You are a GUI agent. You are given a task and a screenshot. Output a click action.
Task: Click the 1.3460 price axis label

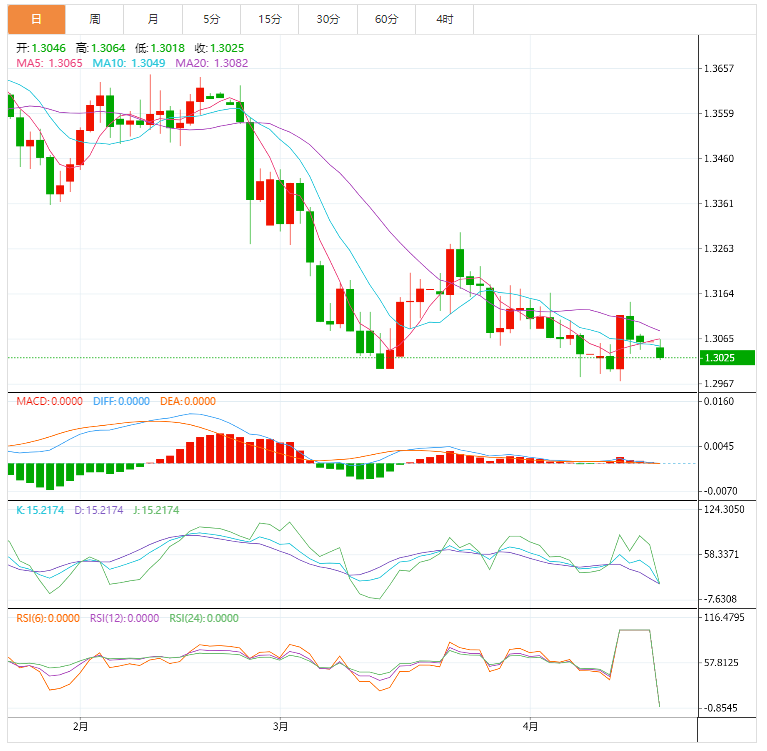(x=719, y=159)
